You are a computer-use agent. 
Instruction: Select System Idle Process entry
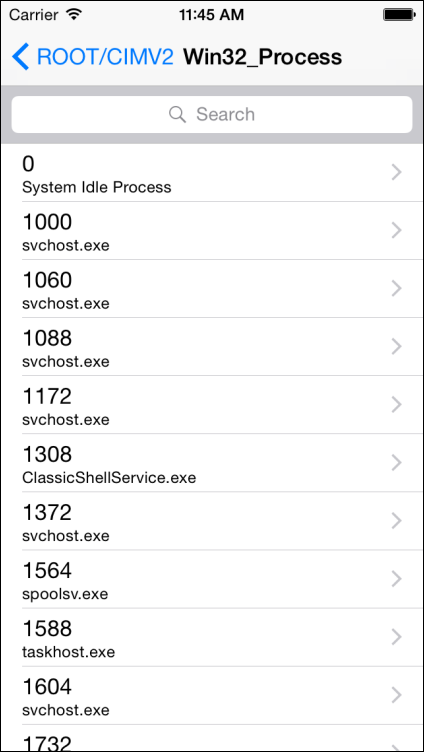[212, 173]
